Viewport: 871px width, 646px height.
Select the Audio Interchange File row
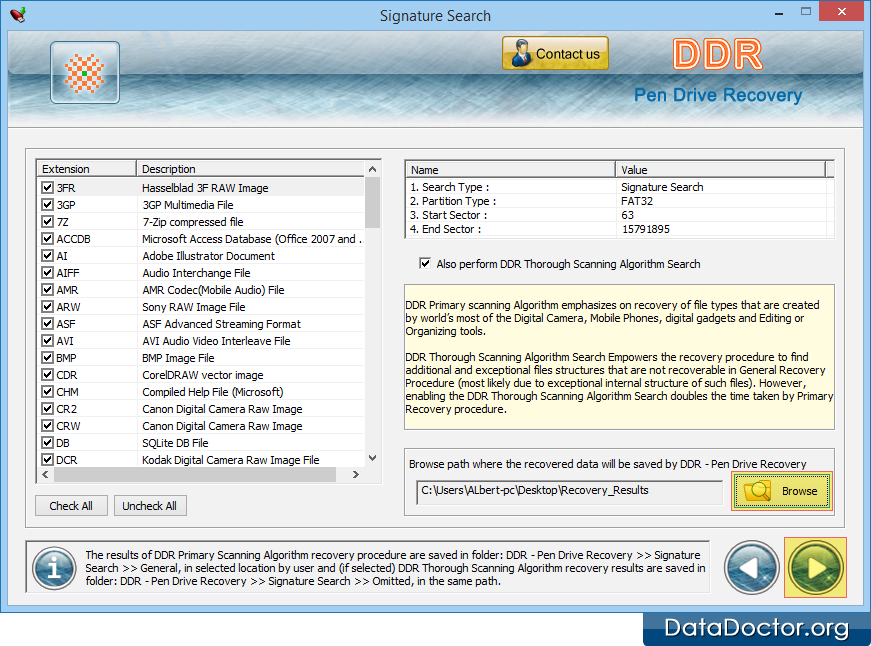point(201,273)
